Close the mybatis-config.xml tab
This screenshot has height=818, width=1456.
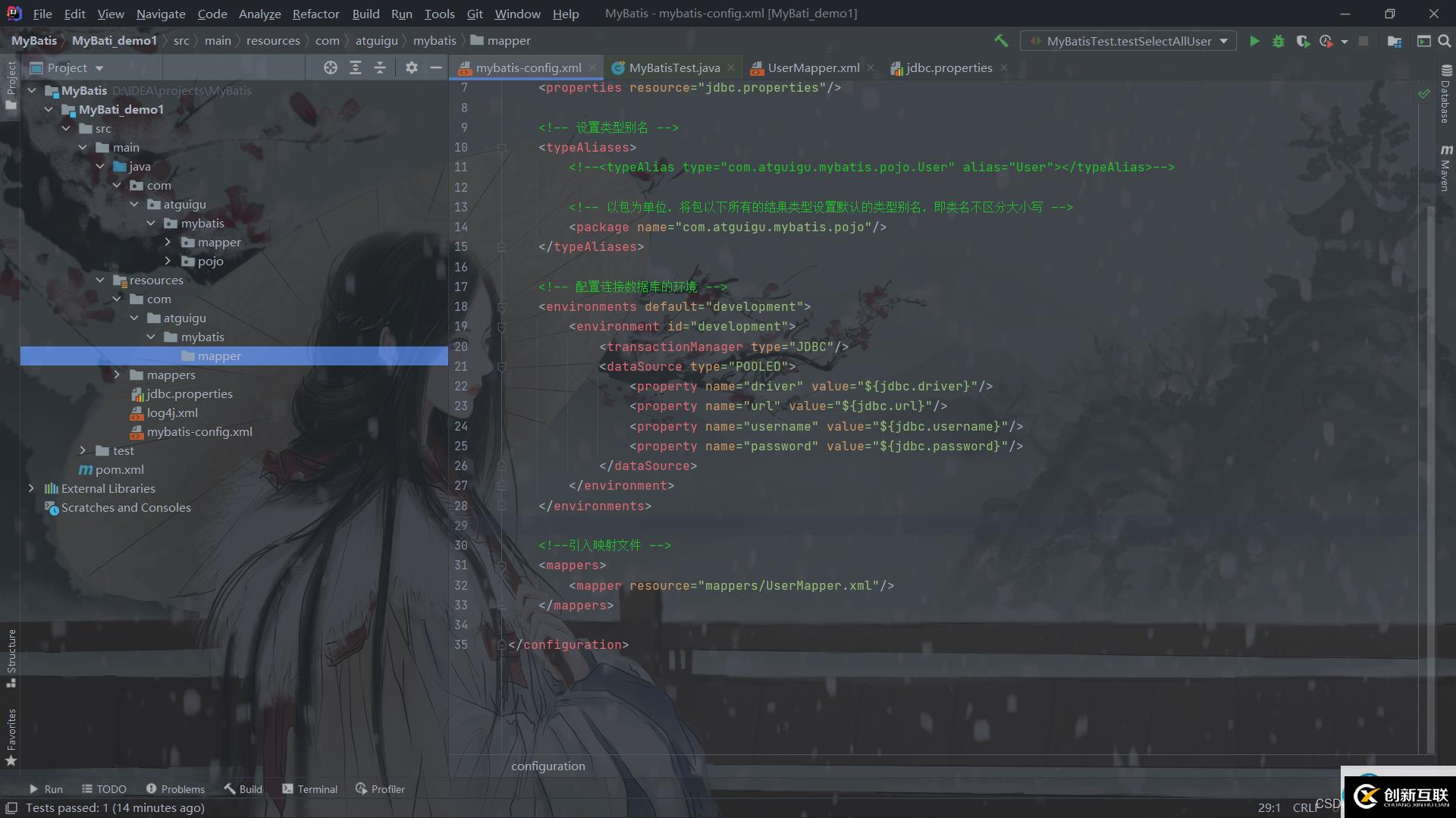point(593,67)
